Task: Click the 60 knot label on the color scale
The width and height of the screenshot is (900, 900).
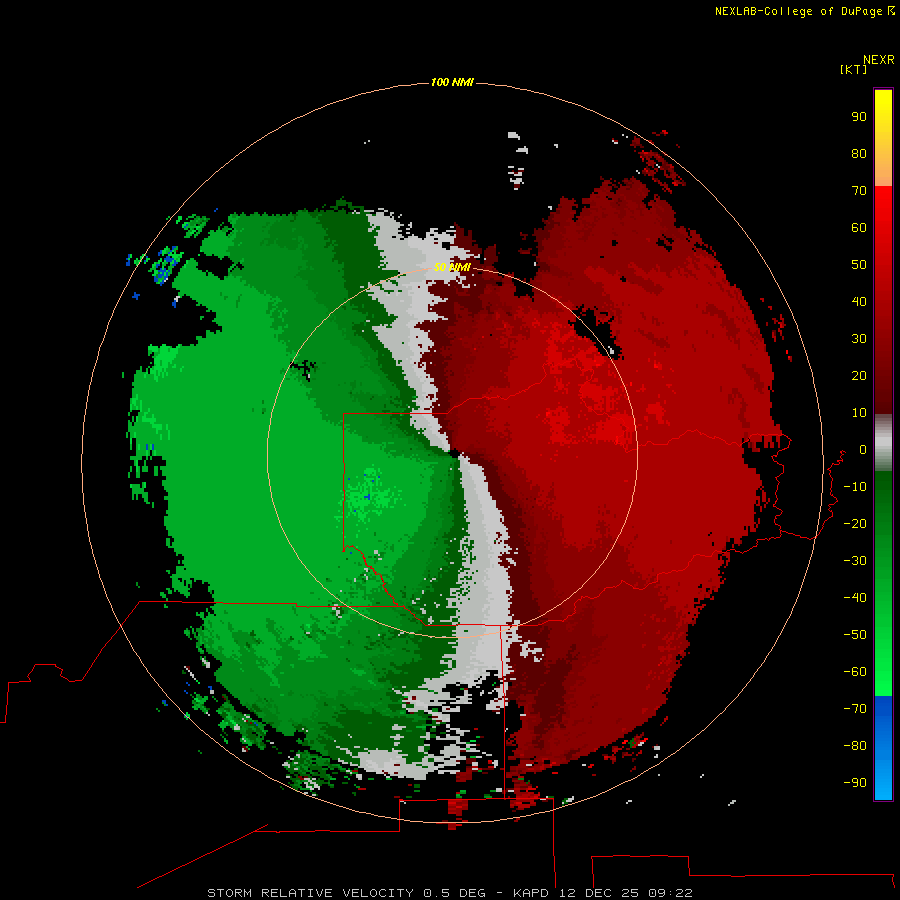Action: coord(859,227)
